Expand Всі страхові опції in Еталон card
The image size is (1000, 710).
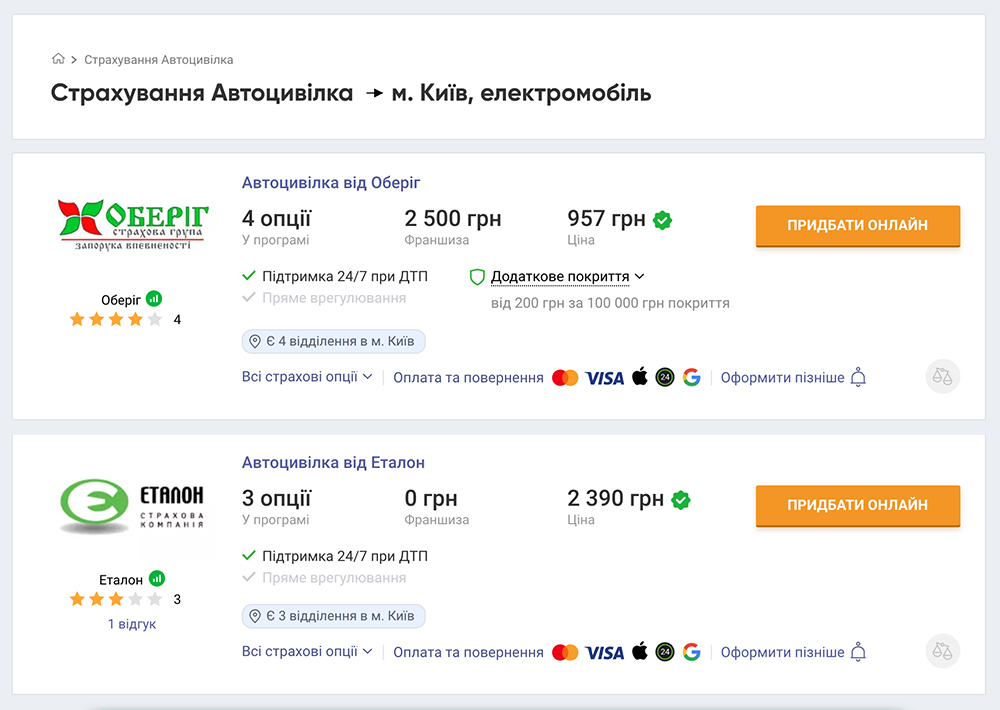307,651
